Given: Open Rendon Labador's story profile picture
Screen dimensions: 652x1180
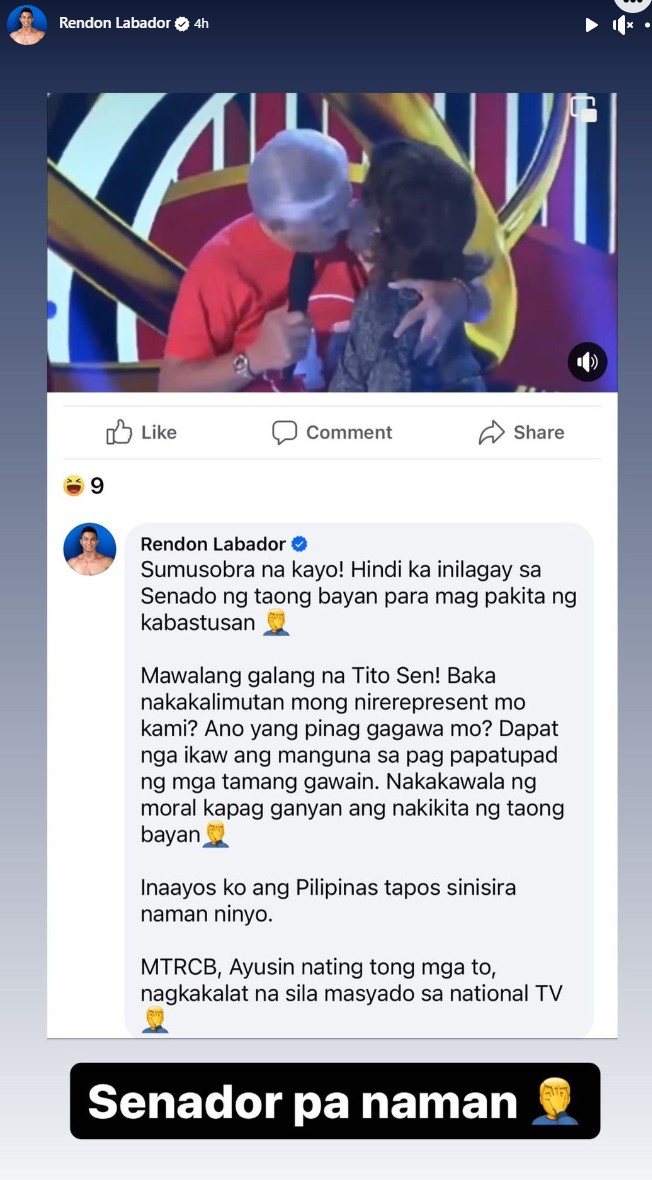Looking at the screenshot, I should (x=26, y=23).
